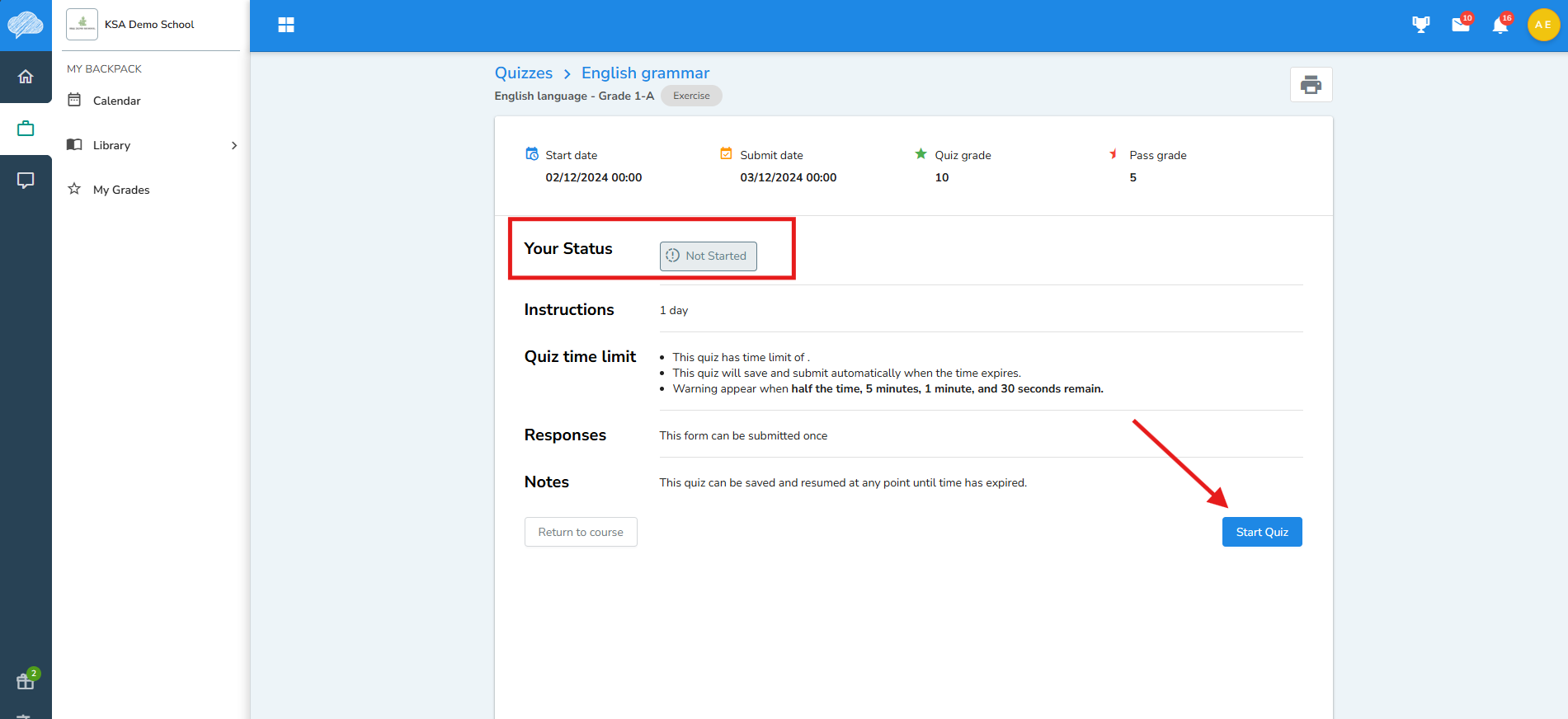
Task: Click the Submit date calendar icon
Action: tap(727, 154)
